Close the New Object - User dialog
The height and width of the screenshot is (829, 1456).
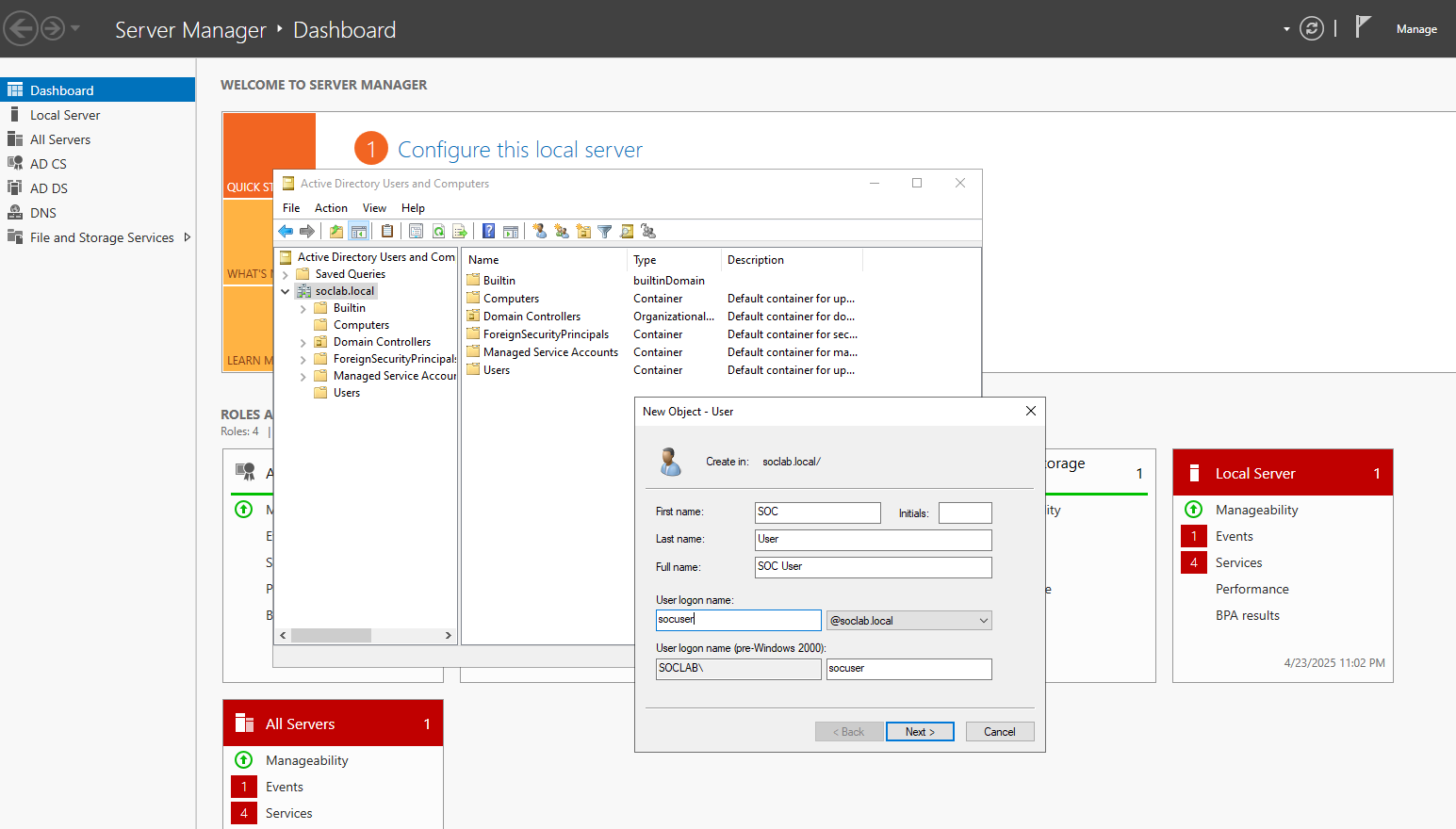click(1030, 411)
